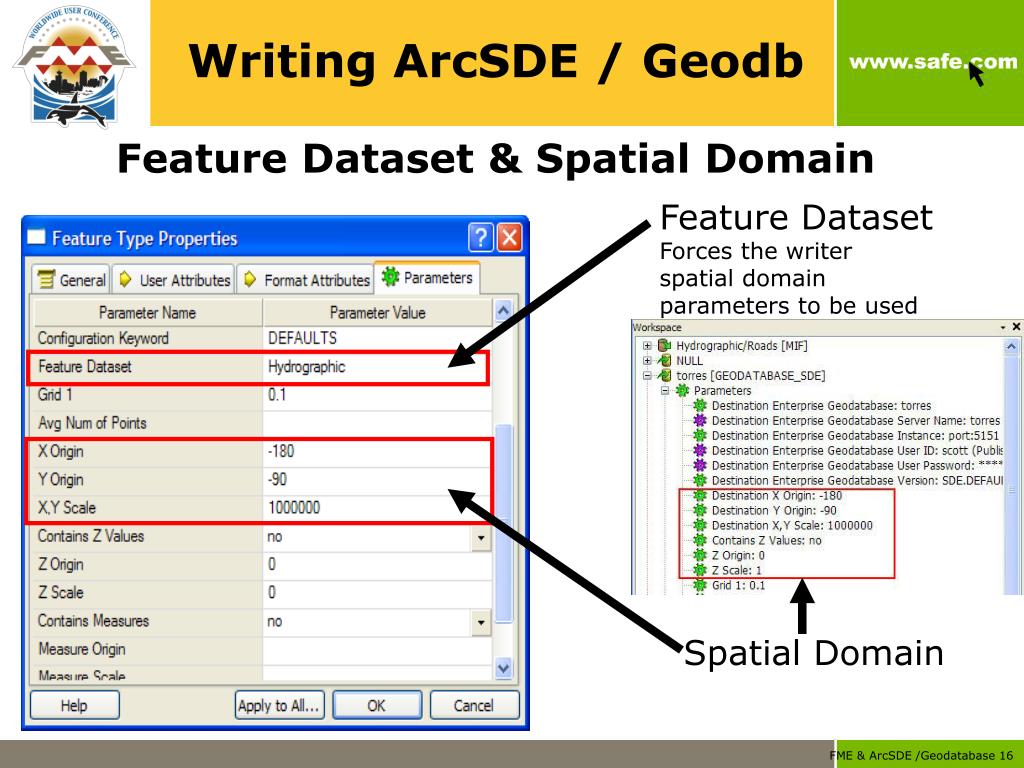
Task: Open the www.safe.com link
Action: (933, 63)
